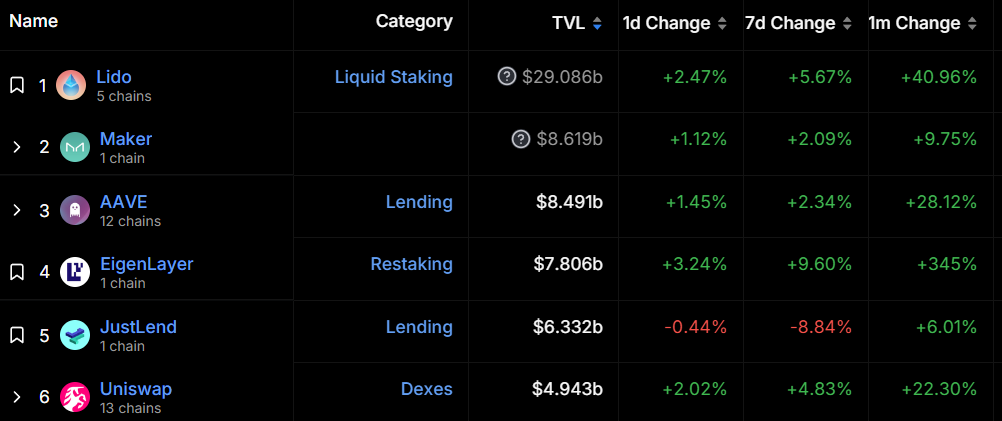
Task: Toggle bookmark for JustLend
Action: pyautogui.click(x=17, y=335)
